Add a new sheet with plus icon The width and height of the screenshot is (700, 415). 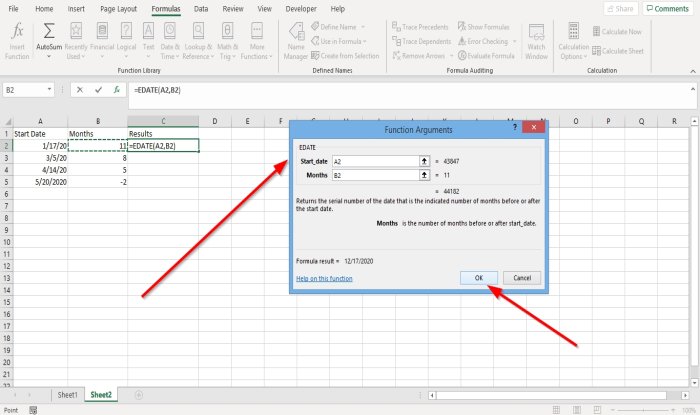pos(139,395)
